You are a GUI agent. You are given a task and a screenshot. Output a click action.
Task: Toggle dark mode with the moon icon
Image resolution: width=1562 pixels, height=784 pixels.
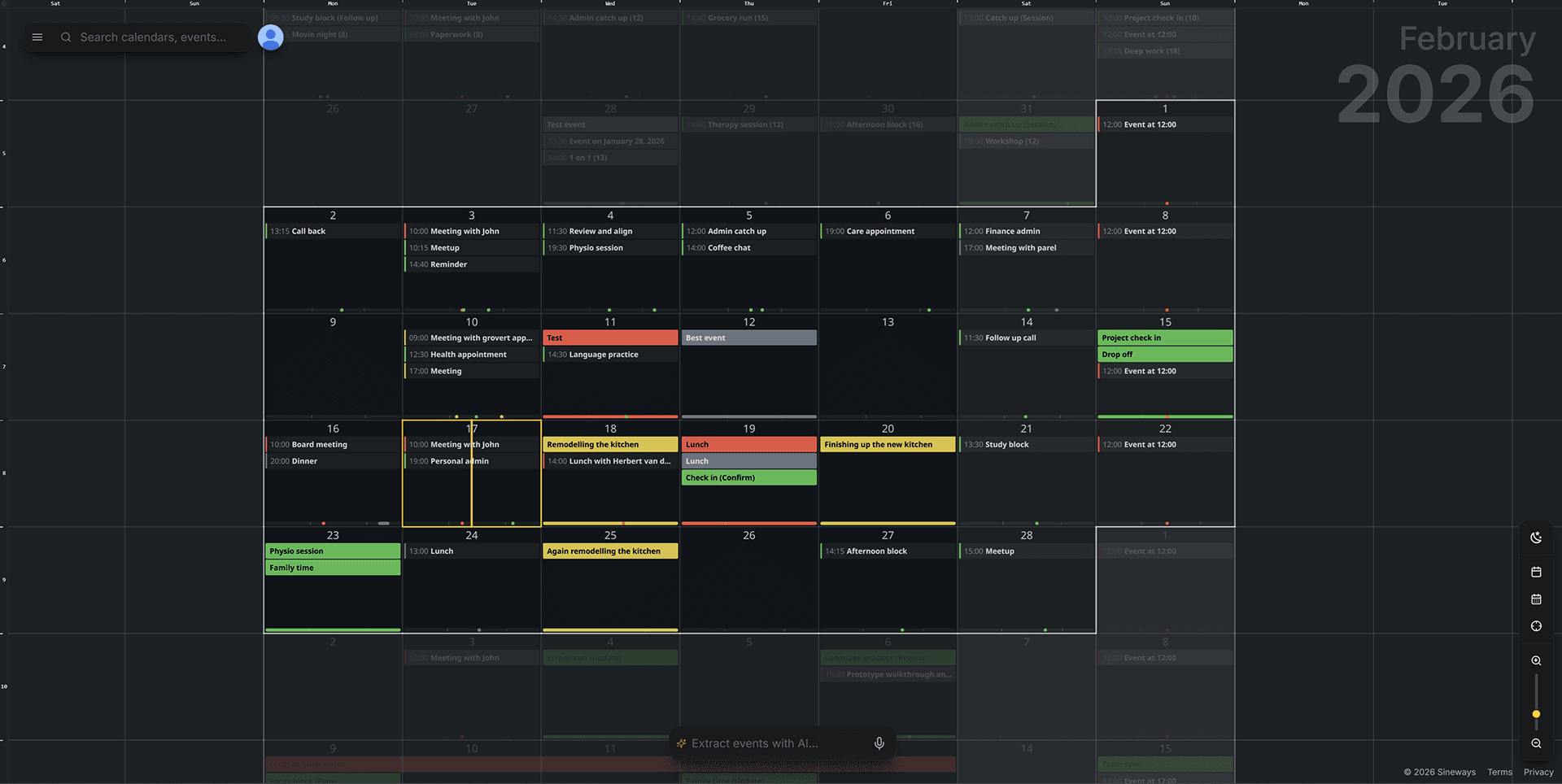tap(1536, 538)
